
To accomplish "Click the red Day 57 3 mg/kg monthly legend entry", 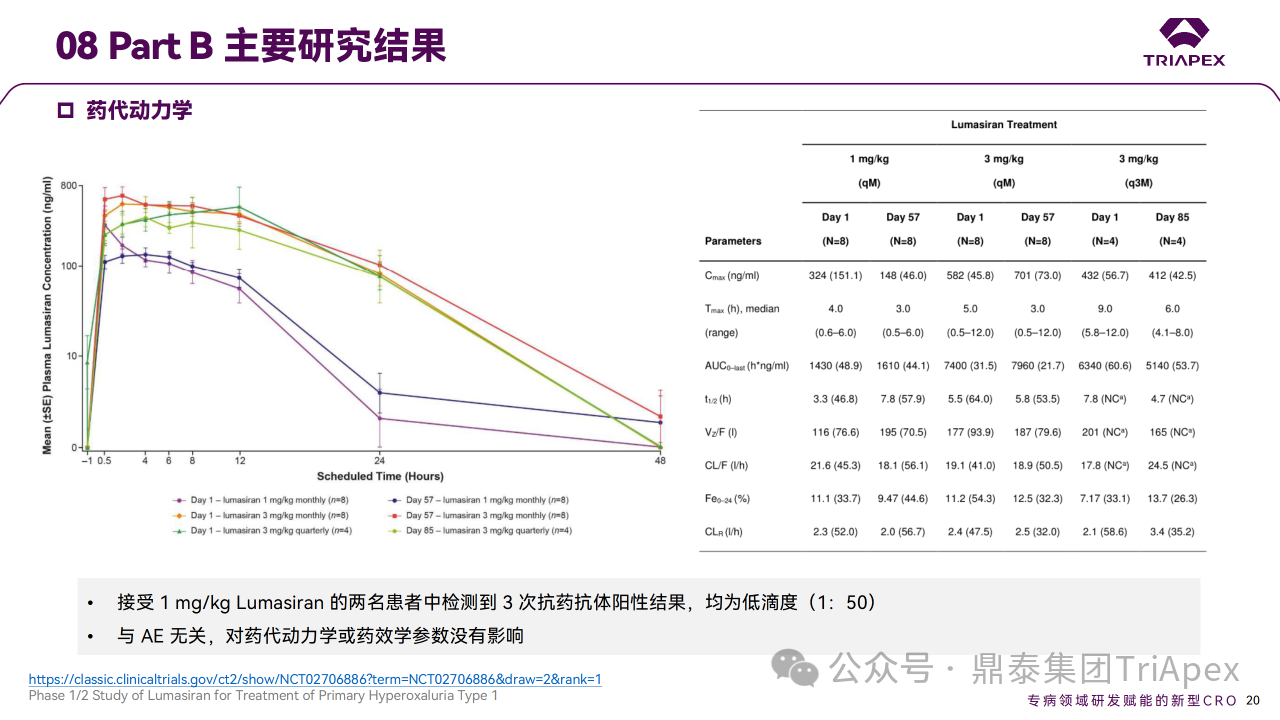I will [x=480, y=515].
